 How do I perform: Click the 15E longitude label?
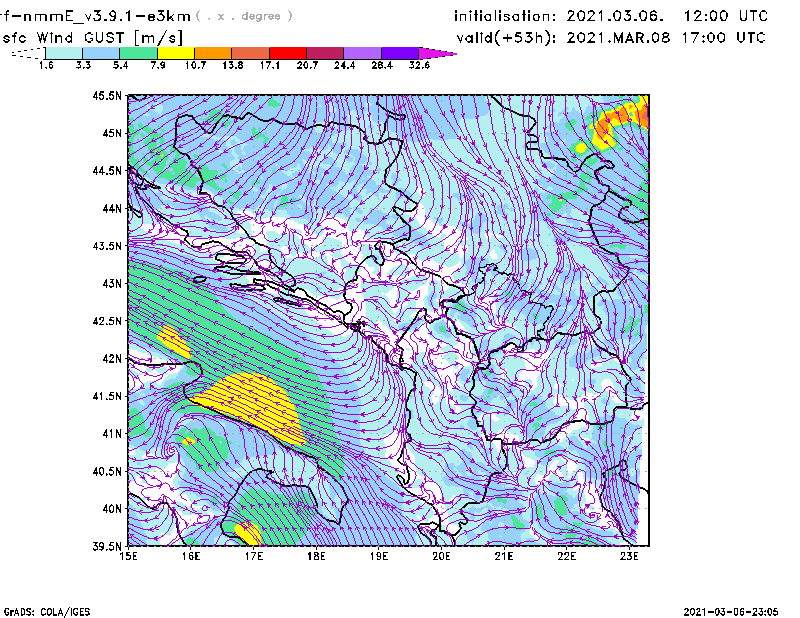[128, 556]
